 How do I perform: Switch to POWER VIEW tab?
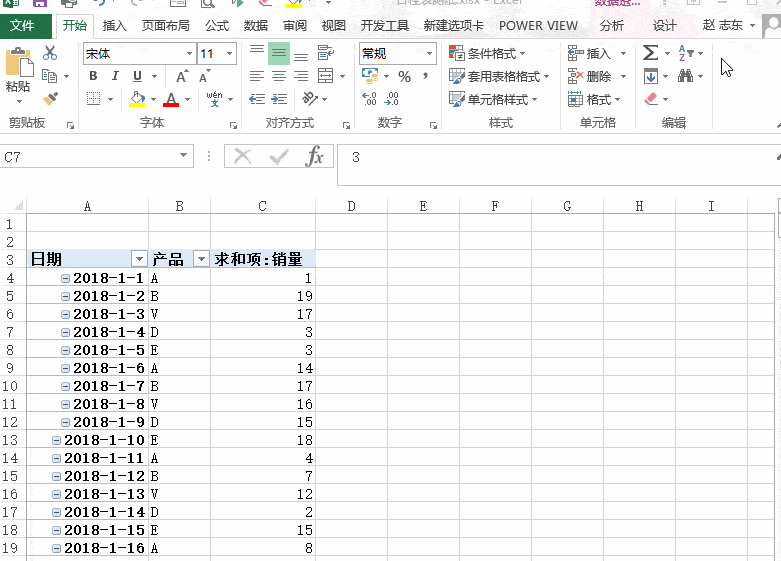coord(538,25)
